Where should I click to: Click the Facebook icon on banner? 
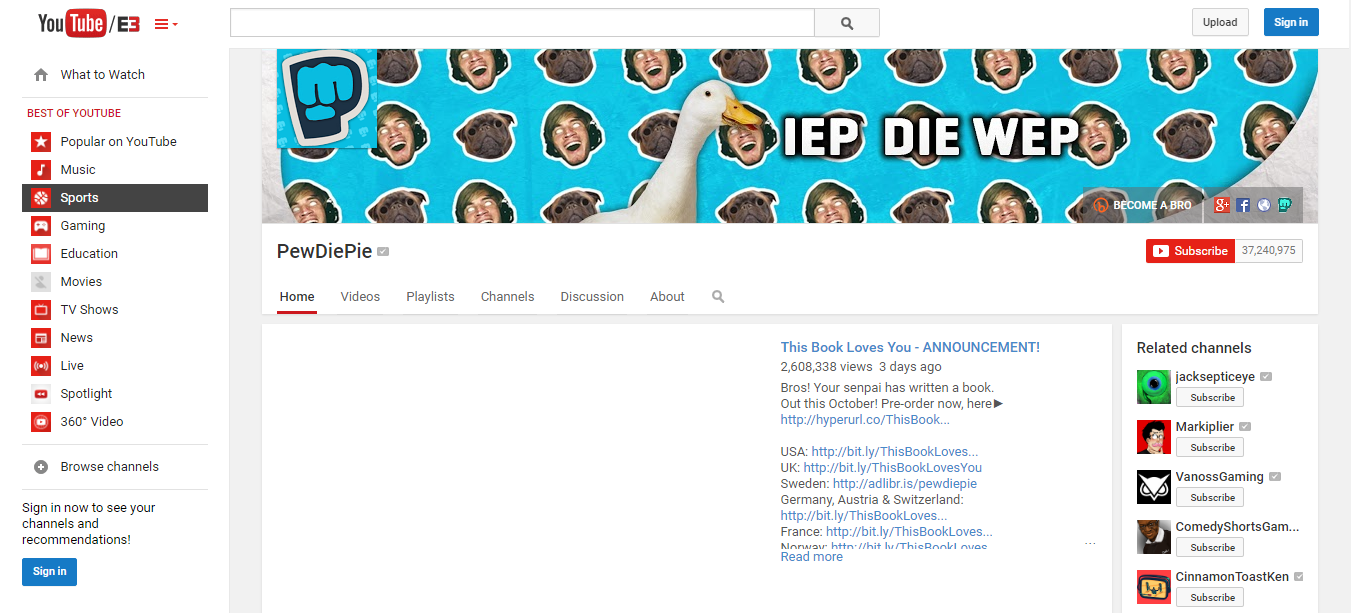coord(1243,205)
